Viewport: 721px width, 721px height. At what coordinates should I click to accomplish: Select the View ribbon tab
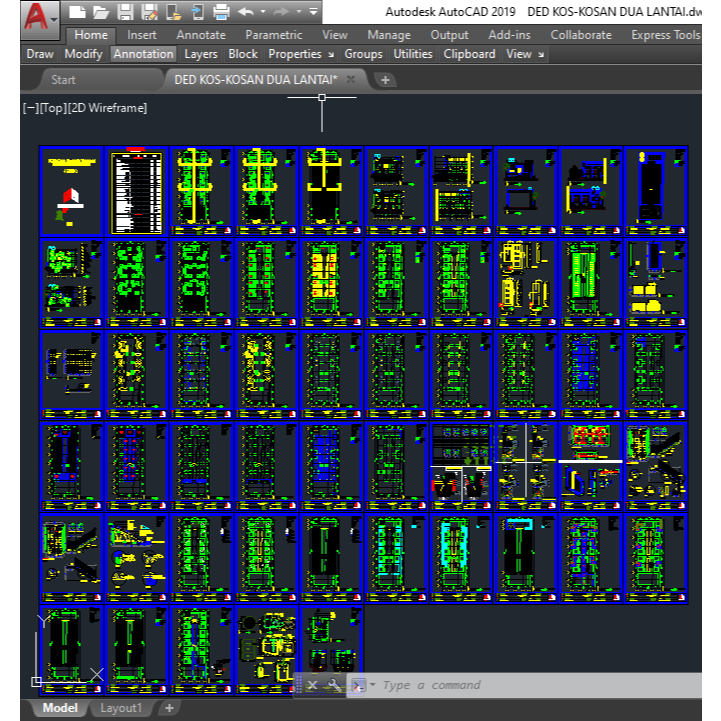[x=334, y=35]
